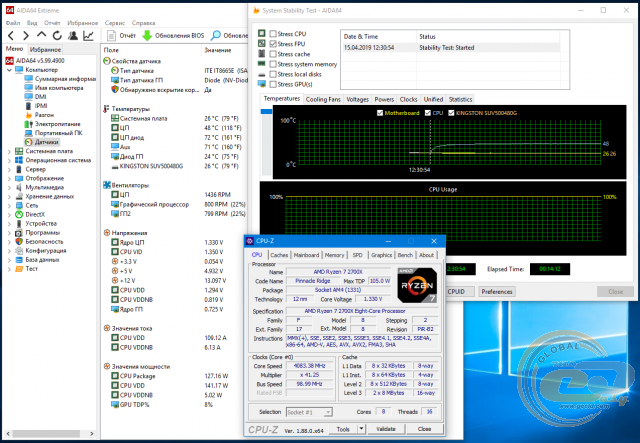Enable the Stress cache checkbox
This screenshot has height=443, width=640.
273,54
